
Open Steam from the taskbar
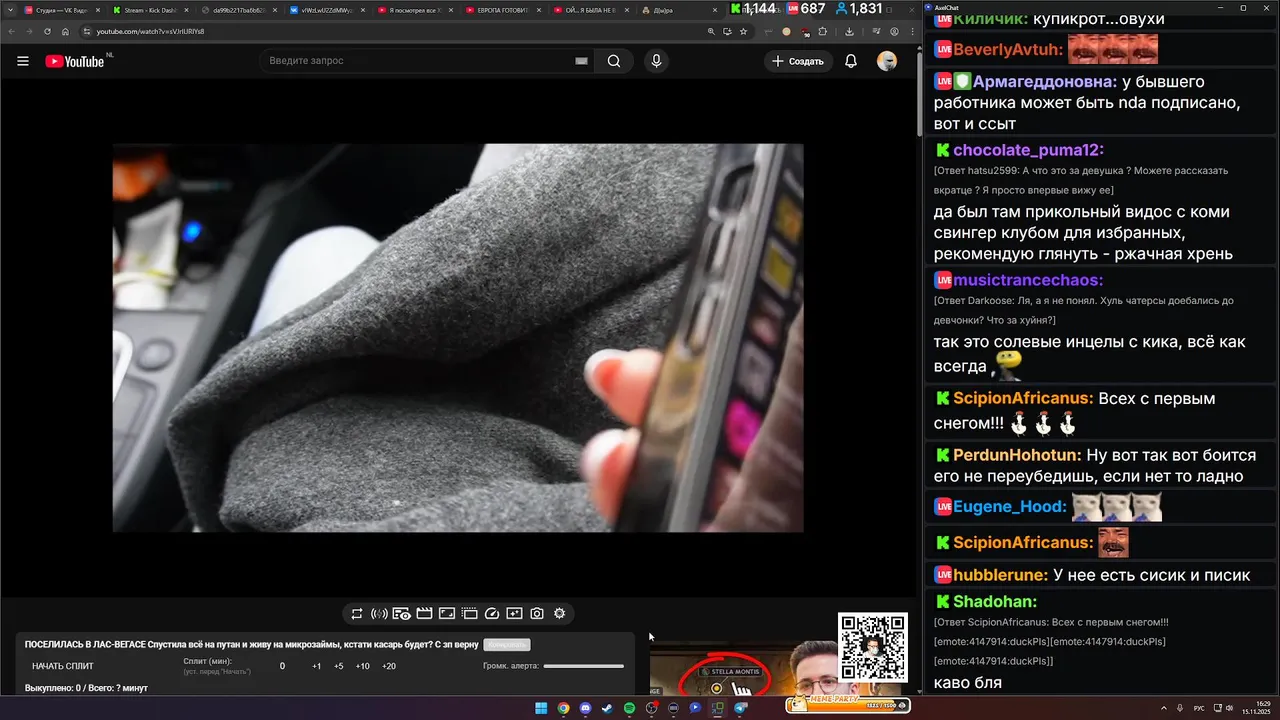click(607, 708)
